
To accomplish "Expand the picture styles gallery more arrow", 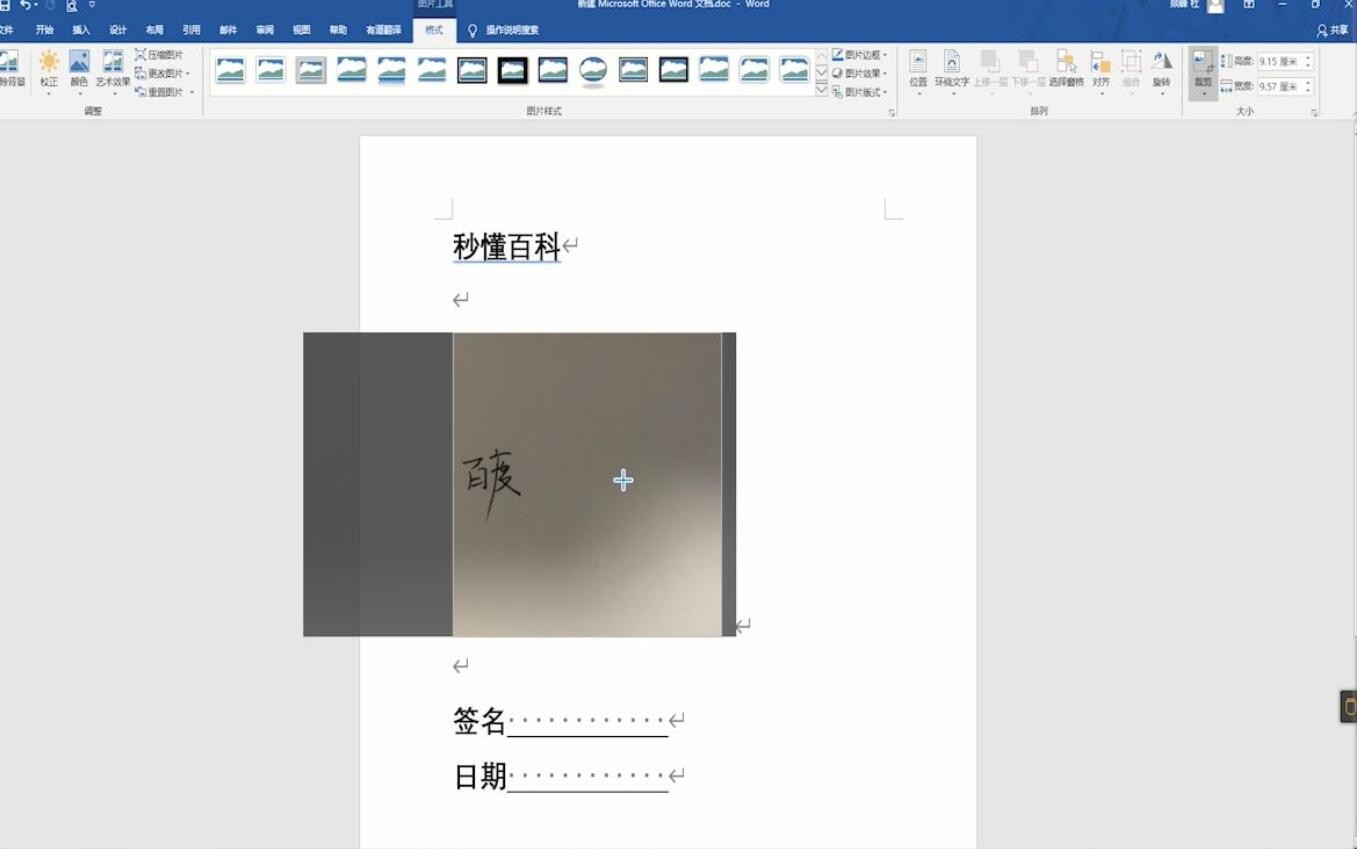I will pos(822,91).
